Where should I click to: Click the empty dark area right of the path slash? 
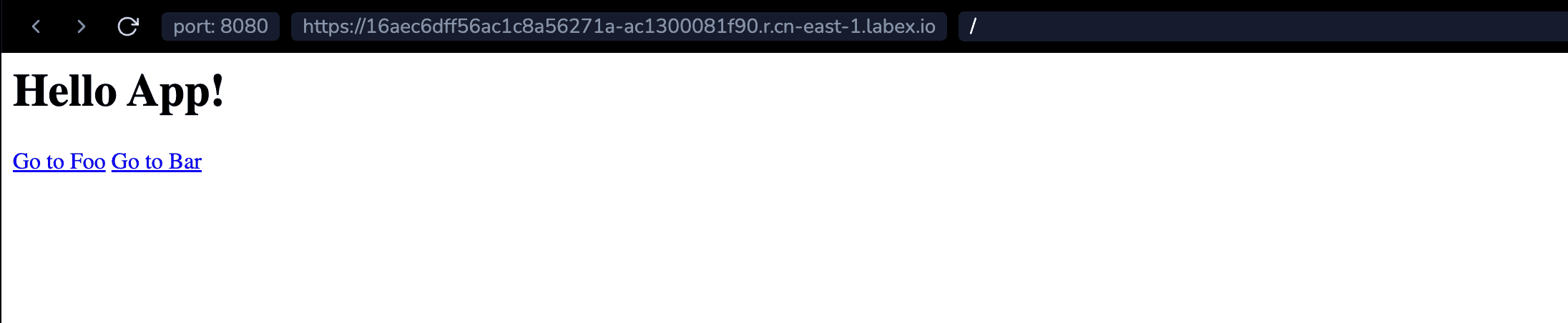point(1273,26)
